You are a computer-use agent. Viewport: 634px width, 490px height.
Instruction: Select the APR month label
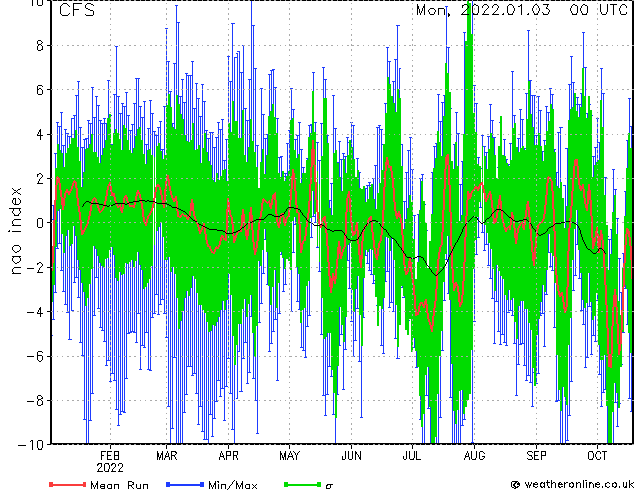coord(228,456)
